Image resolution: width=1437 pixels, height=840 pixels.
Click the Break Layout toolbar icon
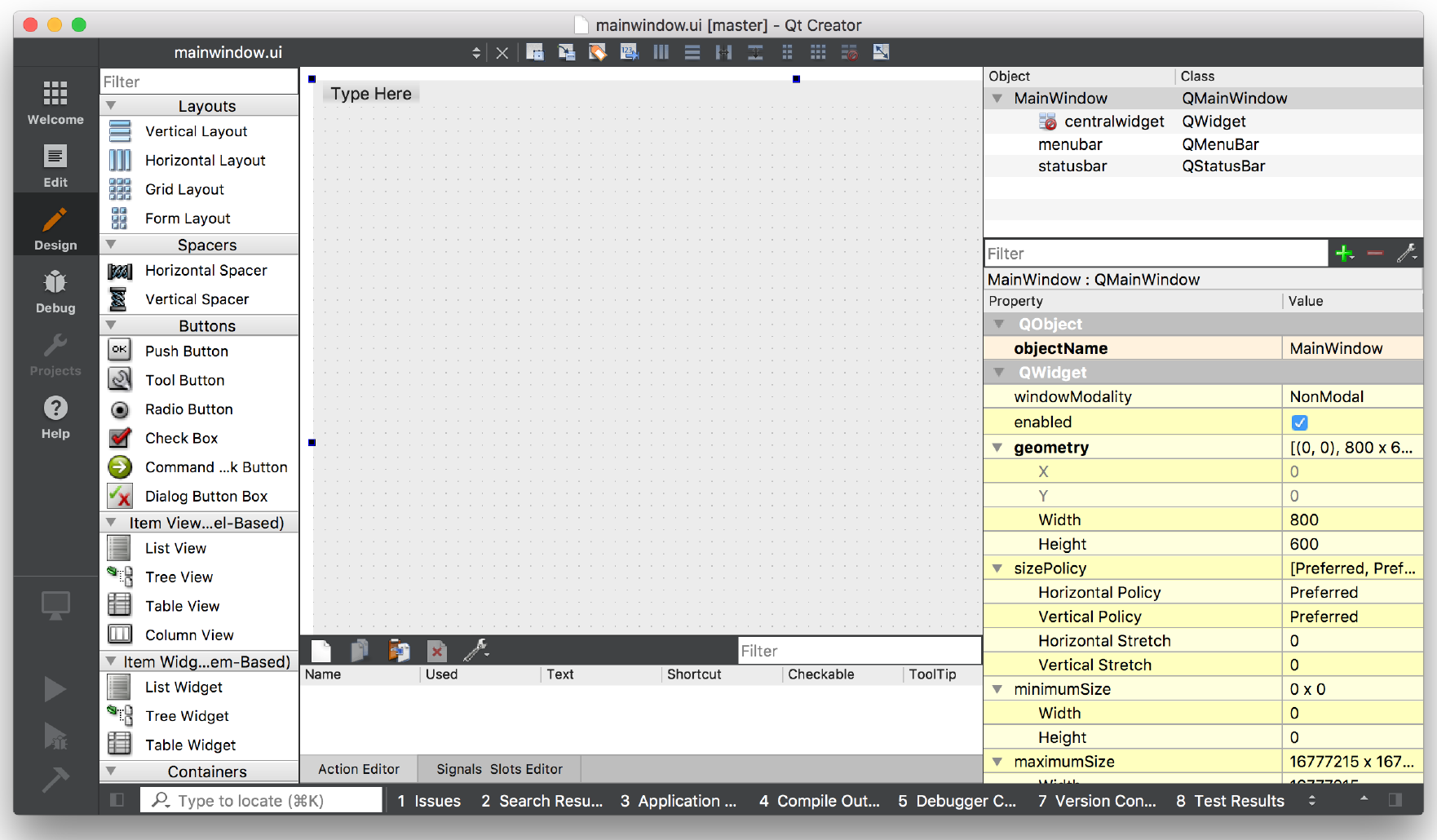(x=849, y=52)
